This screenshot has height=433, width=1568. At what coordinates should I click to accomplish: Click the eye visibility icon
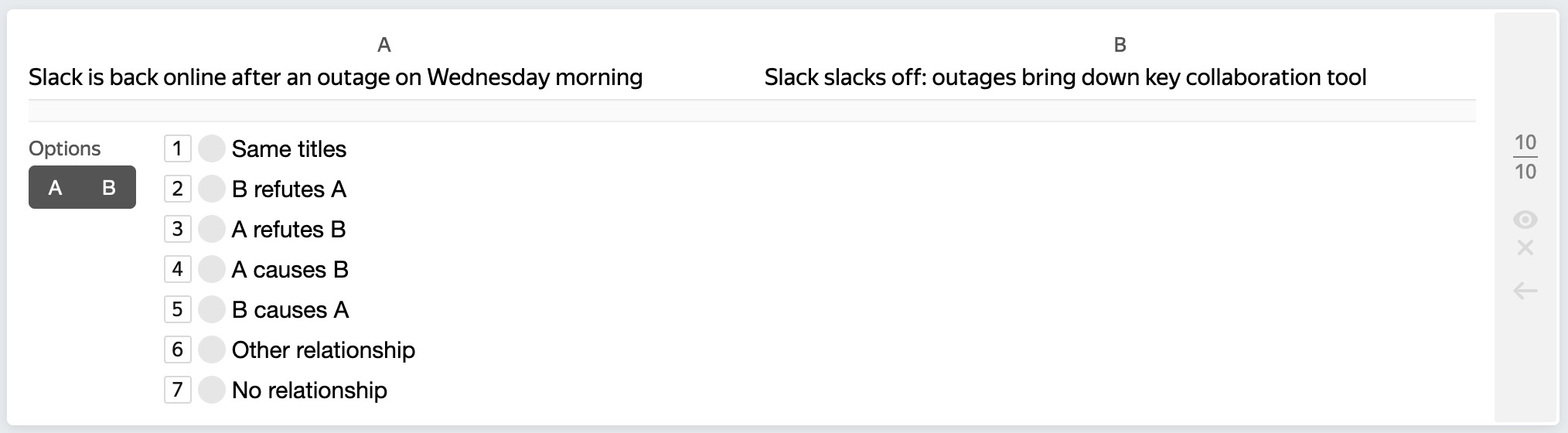click(1525, 220)
